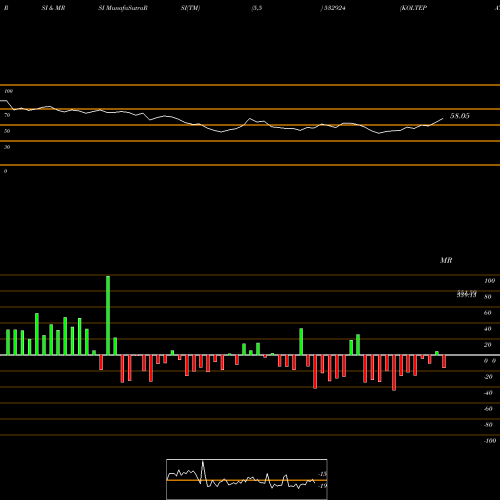Click the ')532924' stock code text
The height and width of the screenshot is (500, 500).
pos(333,8)
